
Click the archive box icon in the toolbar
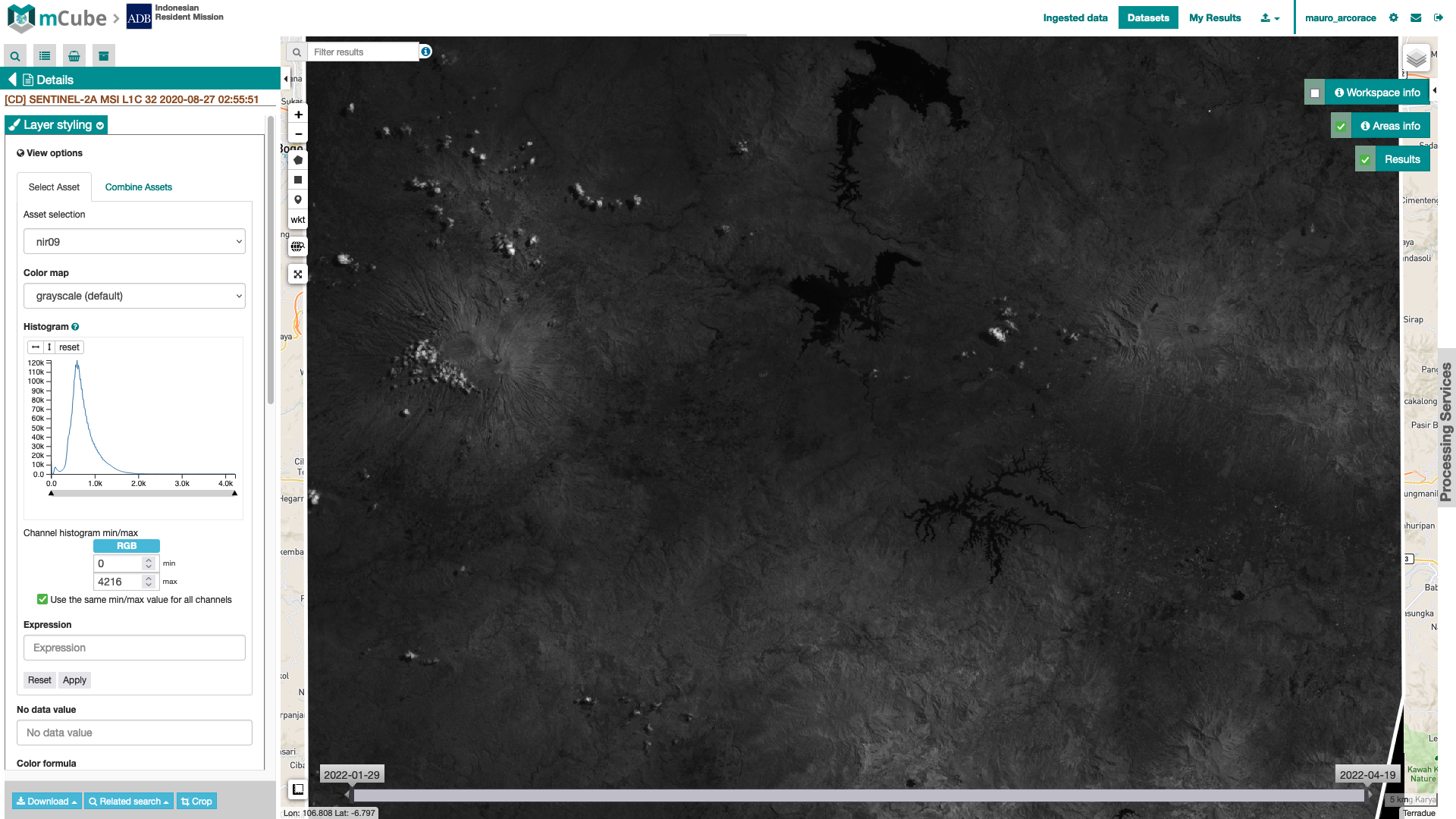(103, 55)
